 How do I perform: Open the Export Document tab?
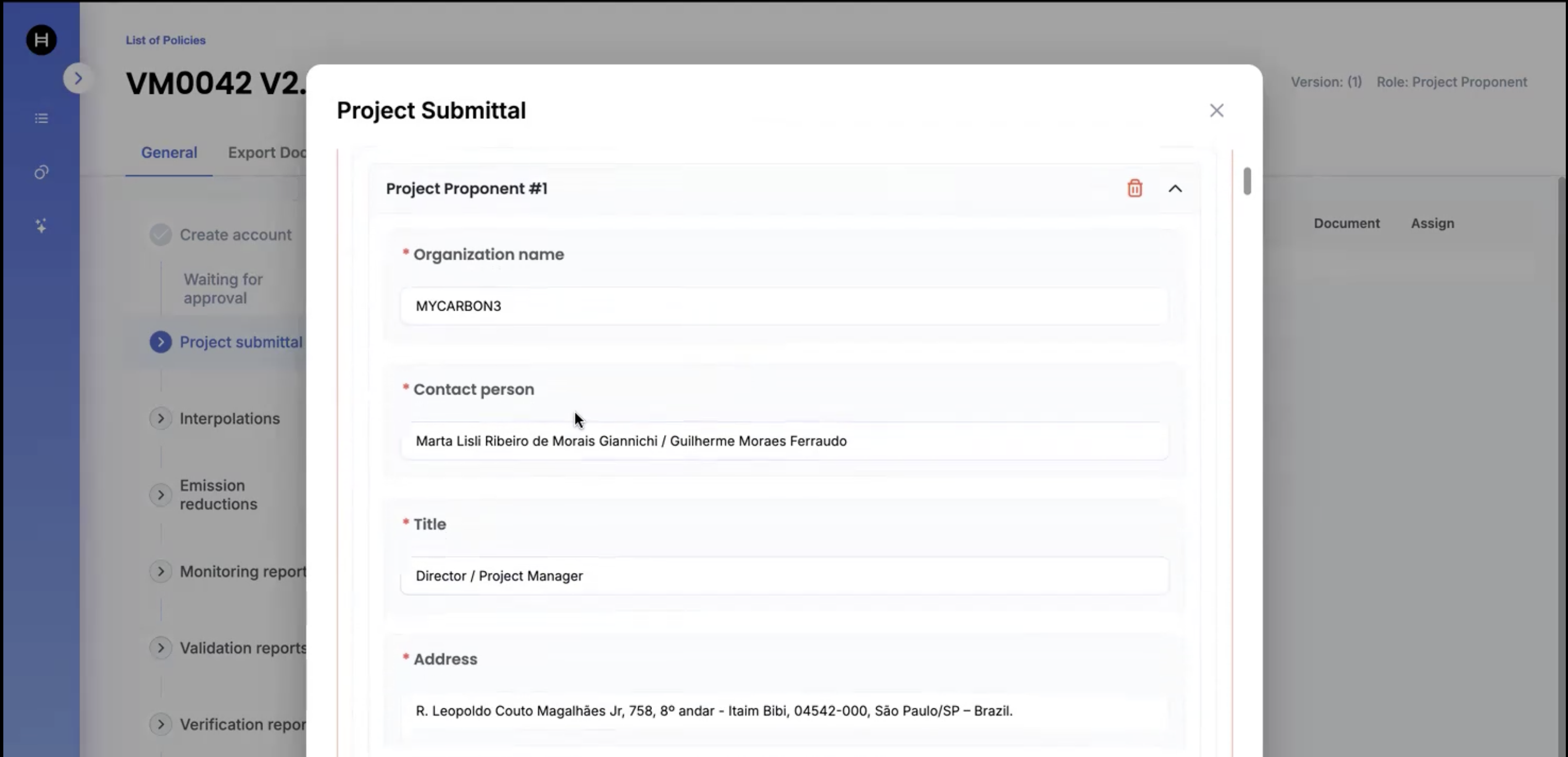tap(267, 153)
